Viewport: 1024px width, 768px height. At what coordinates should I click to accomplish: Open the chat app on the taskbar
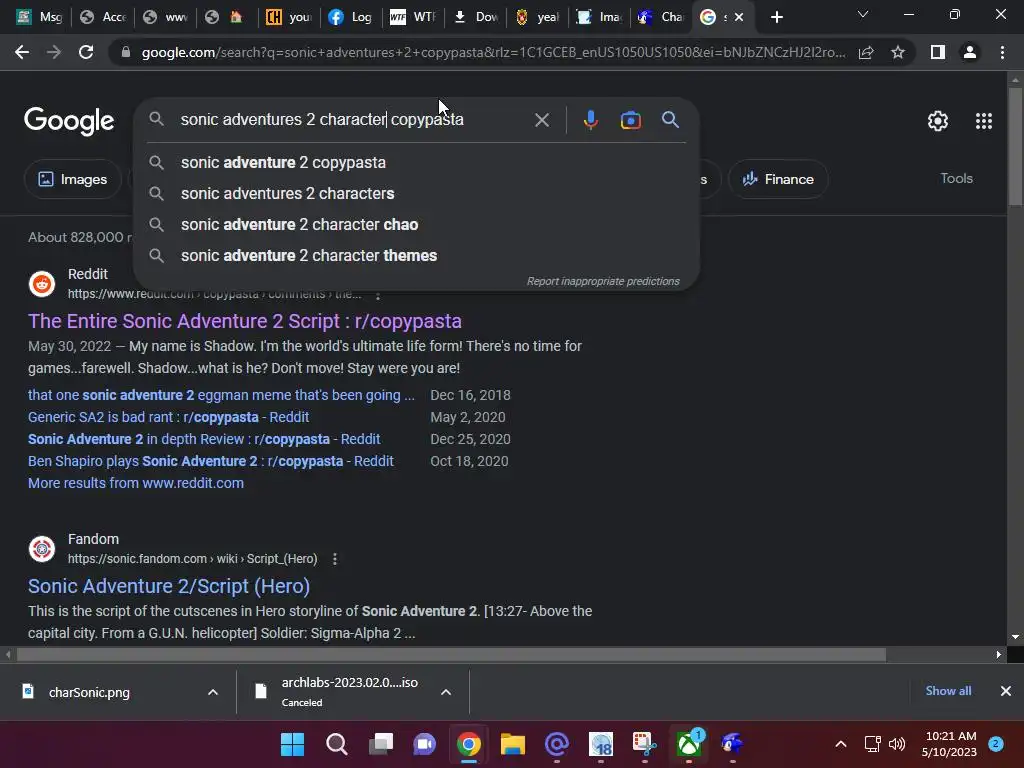pos(424,744)
